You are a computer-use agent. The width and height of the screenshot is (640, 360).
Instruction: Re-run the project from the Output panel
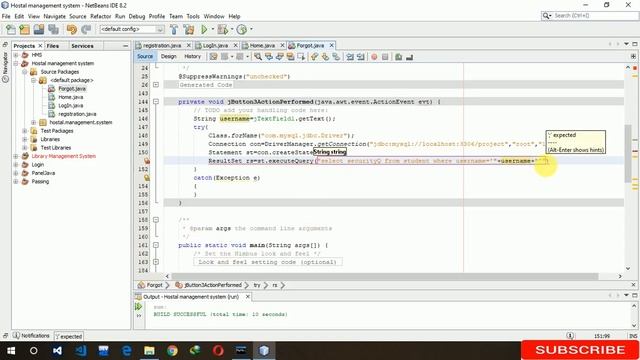[139, 307]
